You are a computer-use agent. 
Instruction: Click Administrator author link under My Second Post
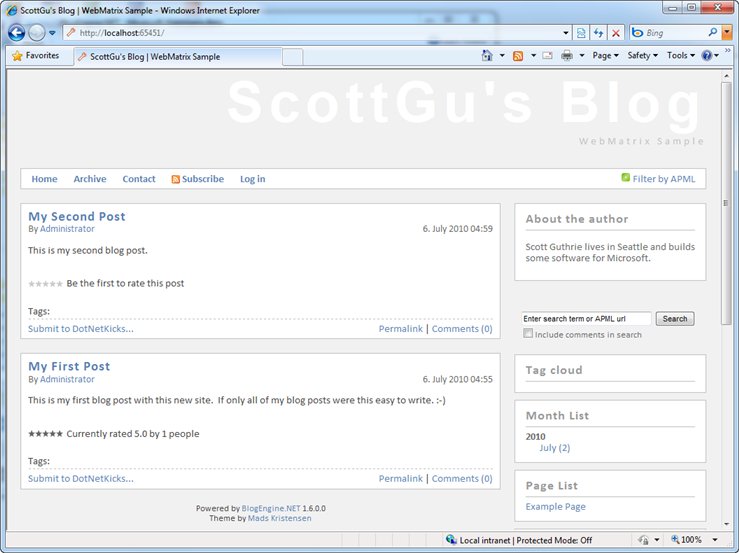(x=67, y=229)
